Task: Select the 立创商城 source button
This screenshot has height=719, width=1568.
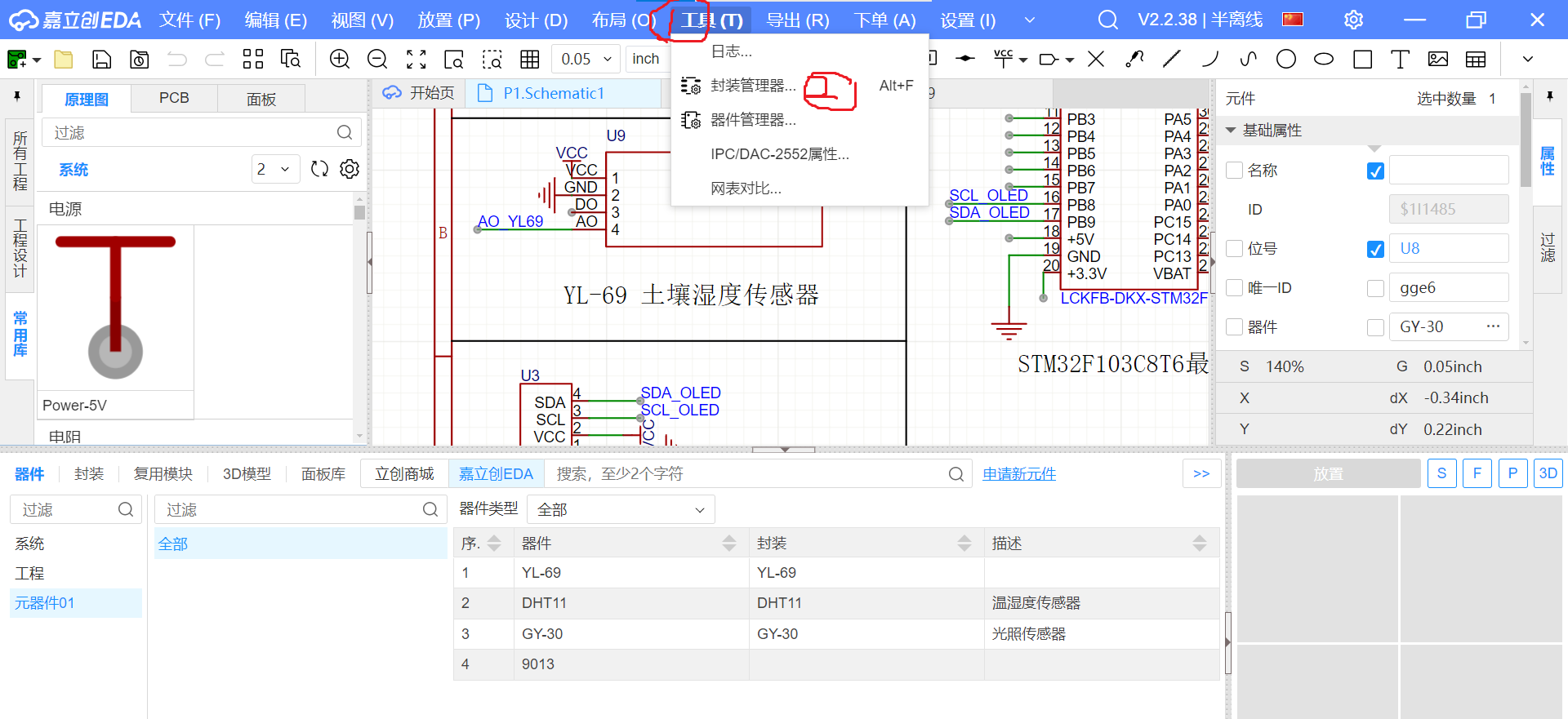Action: click(404, 474)
